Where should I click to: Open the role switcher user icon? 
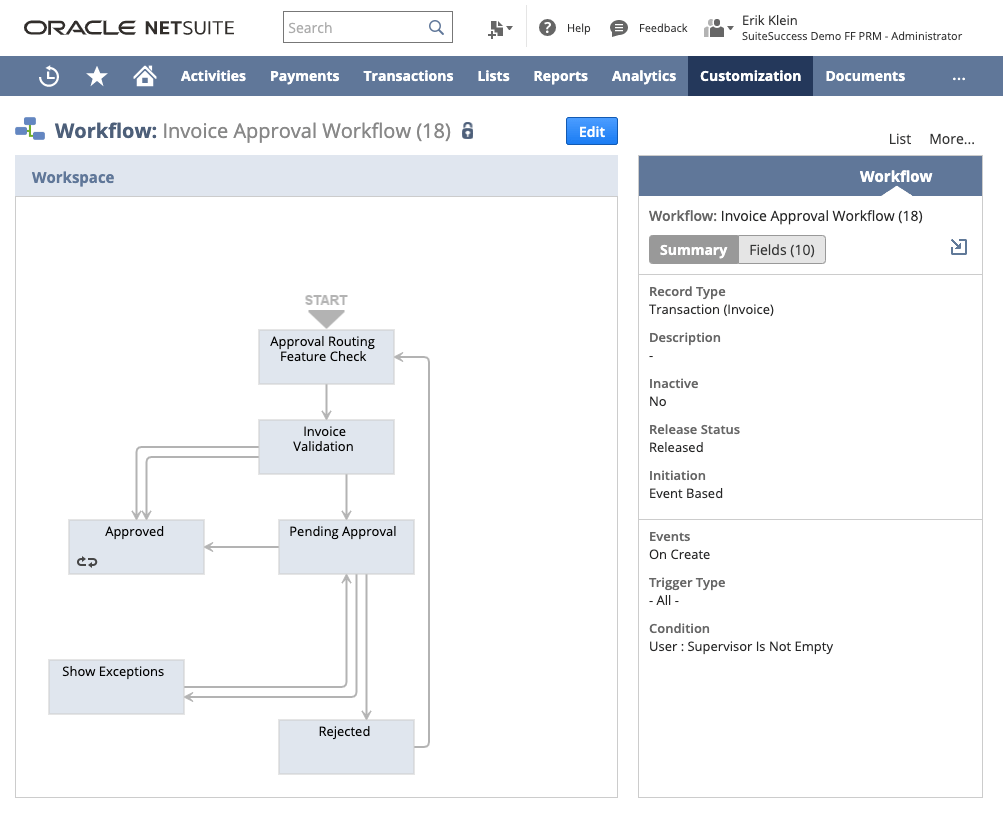[716, 28]
